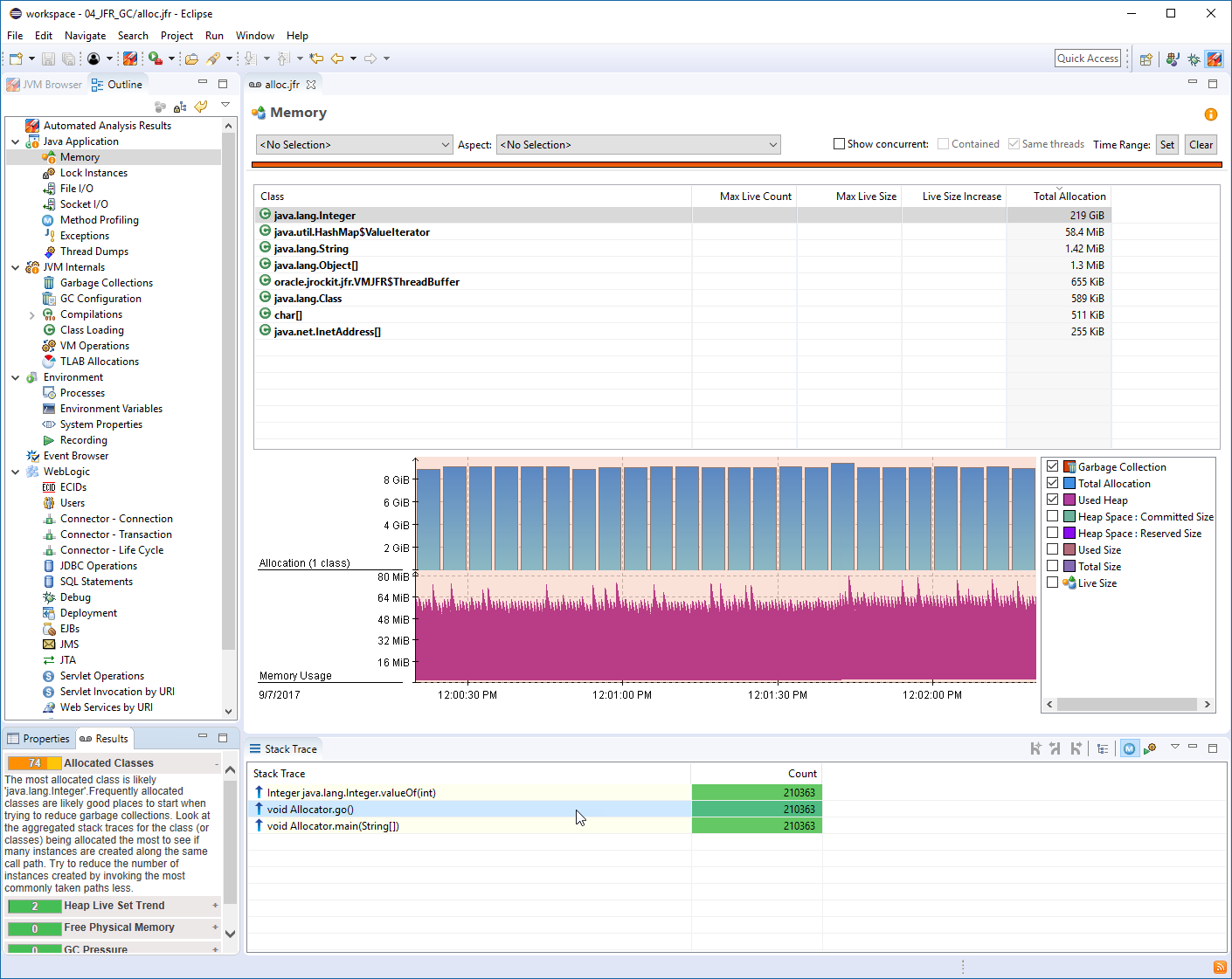The height and width of the screenshot is (979, 1232).
Task: Click the java.lang.Integer class icon
Action: tap(265, 215)
